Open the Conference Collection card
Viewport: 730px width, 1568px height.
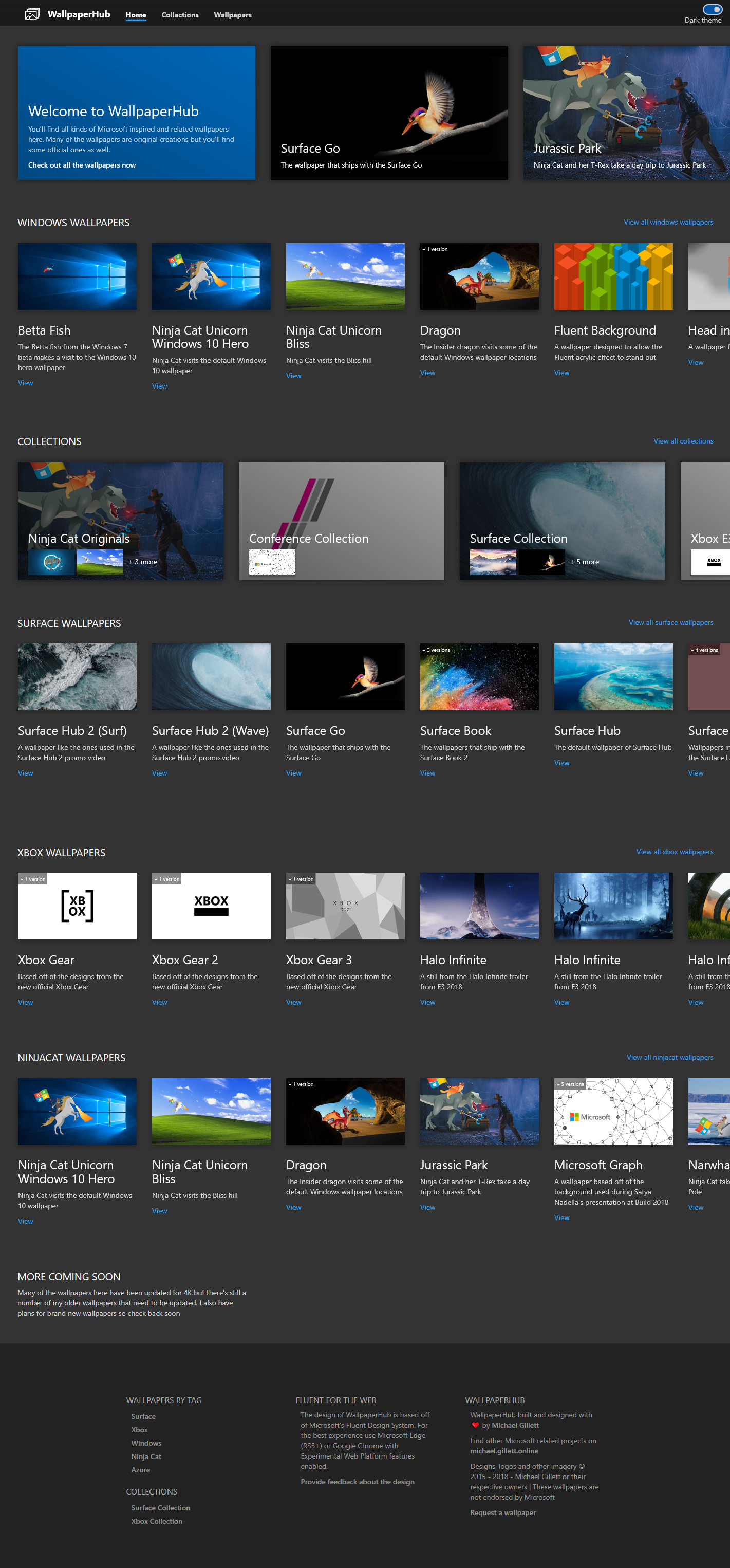coord(341,521)
